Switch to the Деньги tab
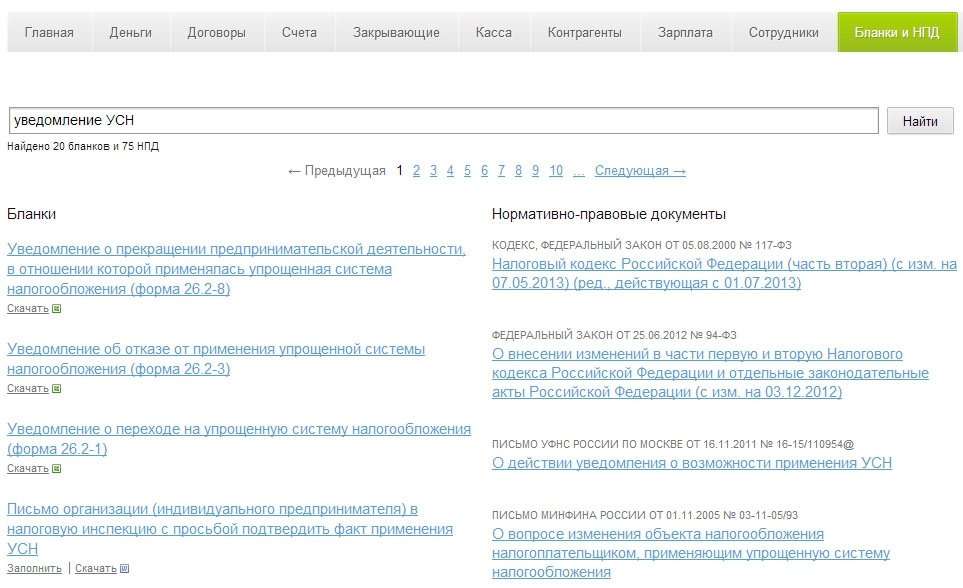Image resolution: width=963 pixels, height=588 pixels. (x=130, y=33)
